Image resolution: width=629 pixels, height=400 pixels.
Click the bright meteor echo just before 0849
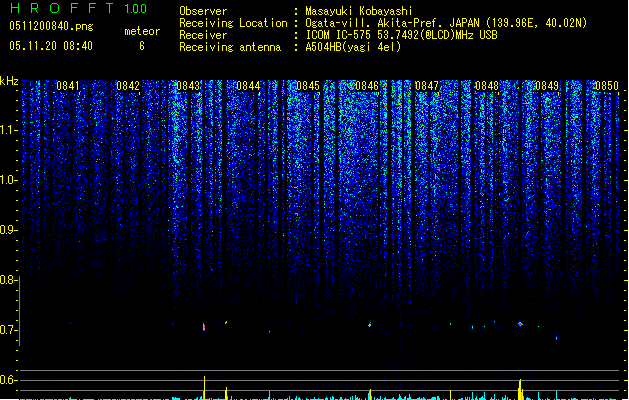click(x=520, y=324)
